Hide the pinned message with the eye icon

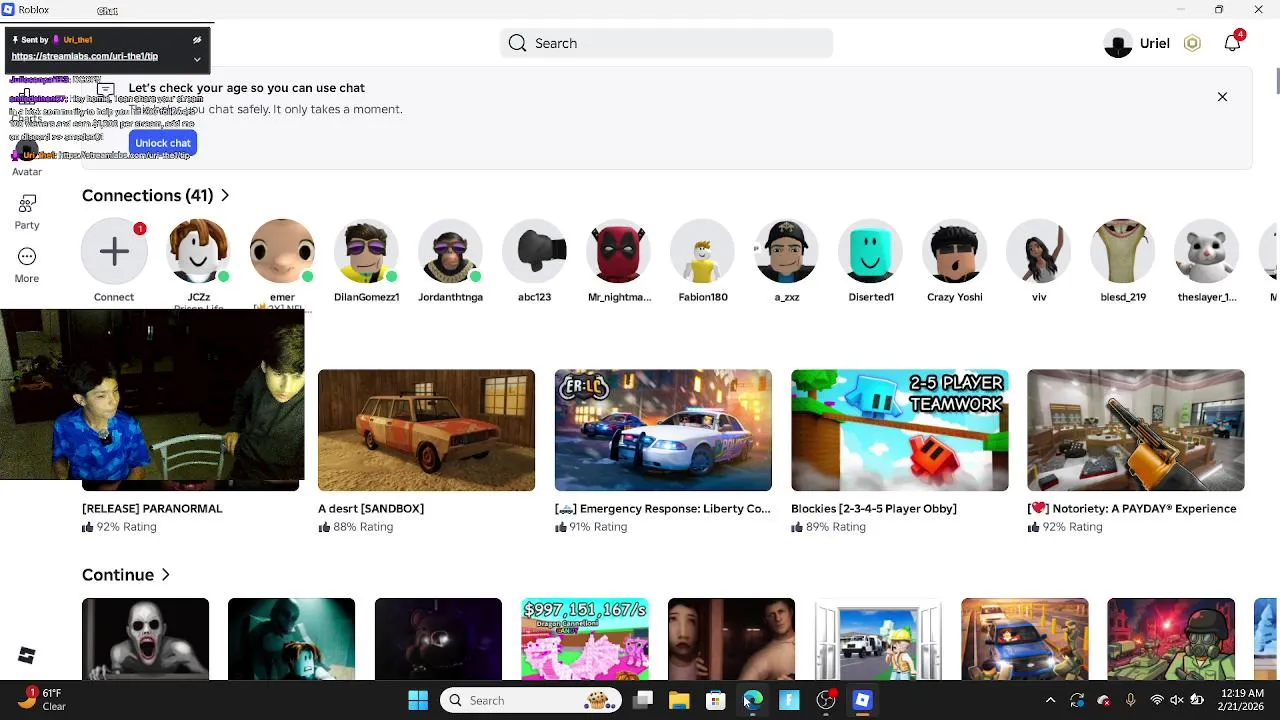[x=197, y=40]
